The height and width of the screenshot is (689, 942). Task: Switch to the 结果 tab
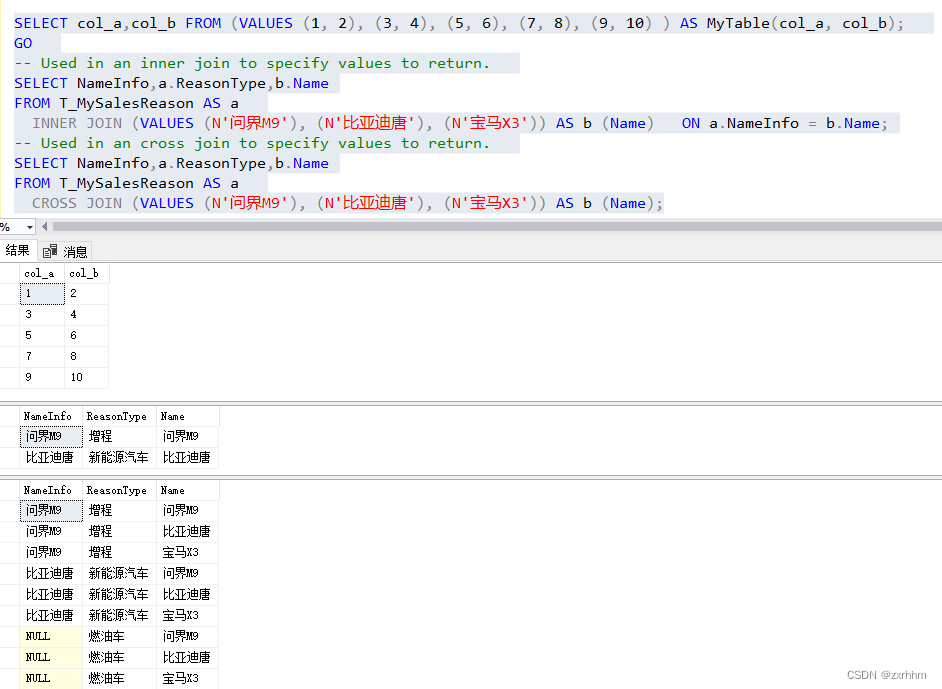coord(17,250)
